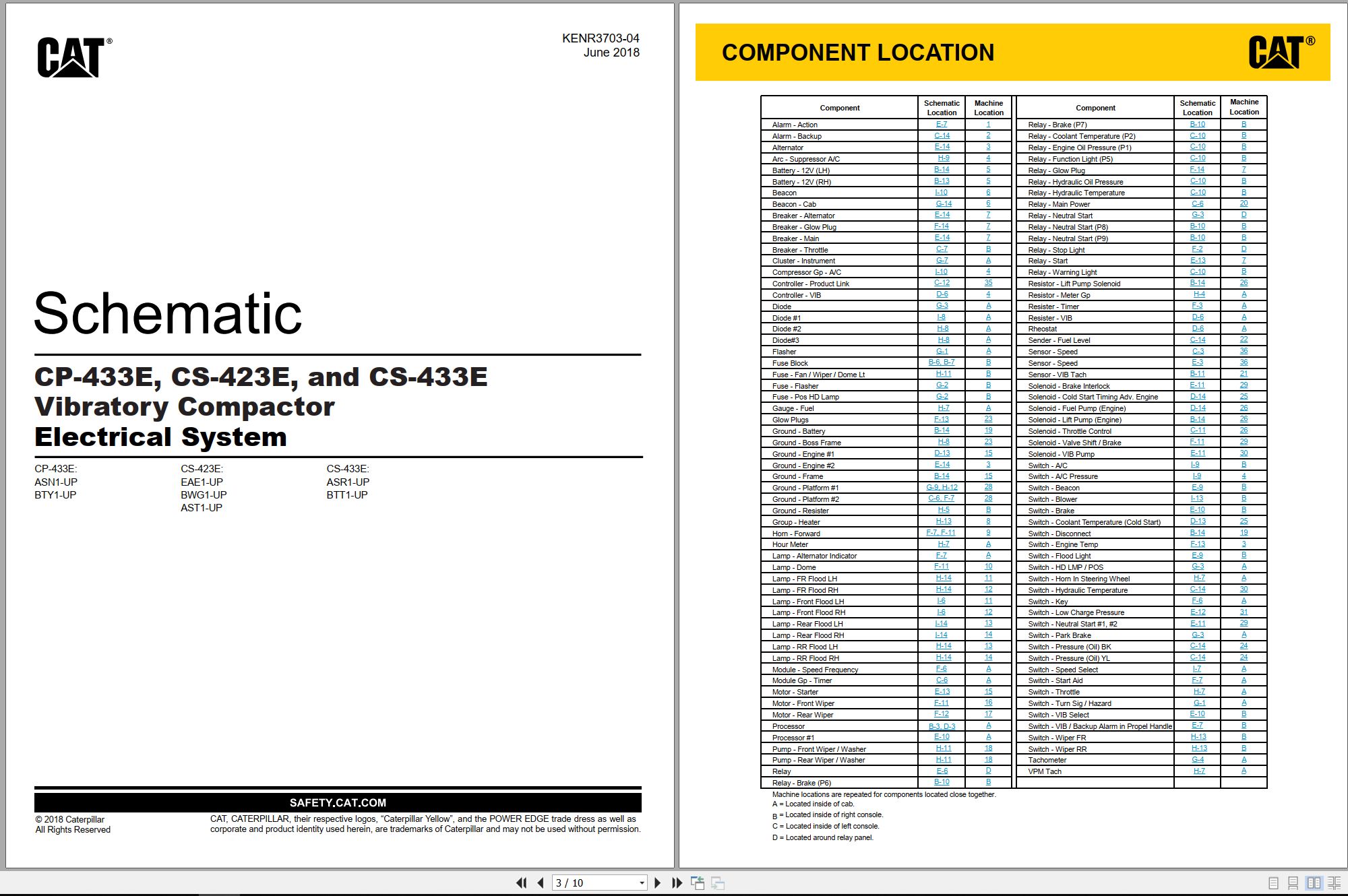This screenshot has height=896, width=1348.
Task: Open schematic link H-7 for Hour Meter
Action: (944, 544)
